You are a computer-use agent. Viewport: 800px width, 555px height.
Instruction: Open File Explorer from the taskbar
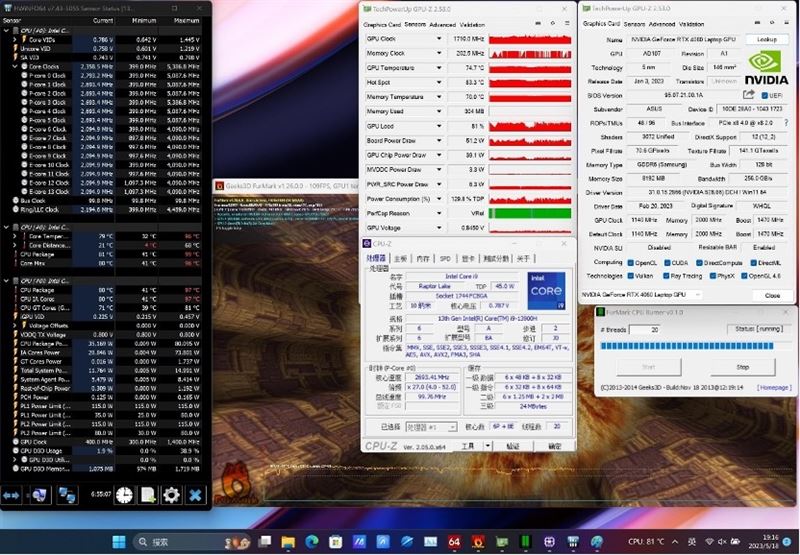[288, 542]
